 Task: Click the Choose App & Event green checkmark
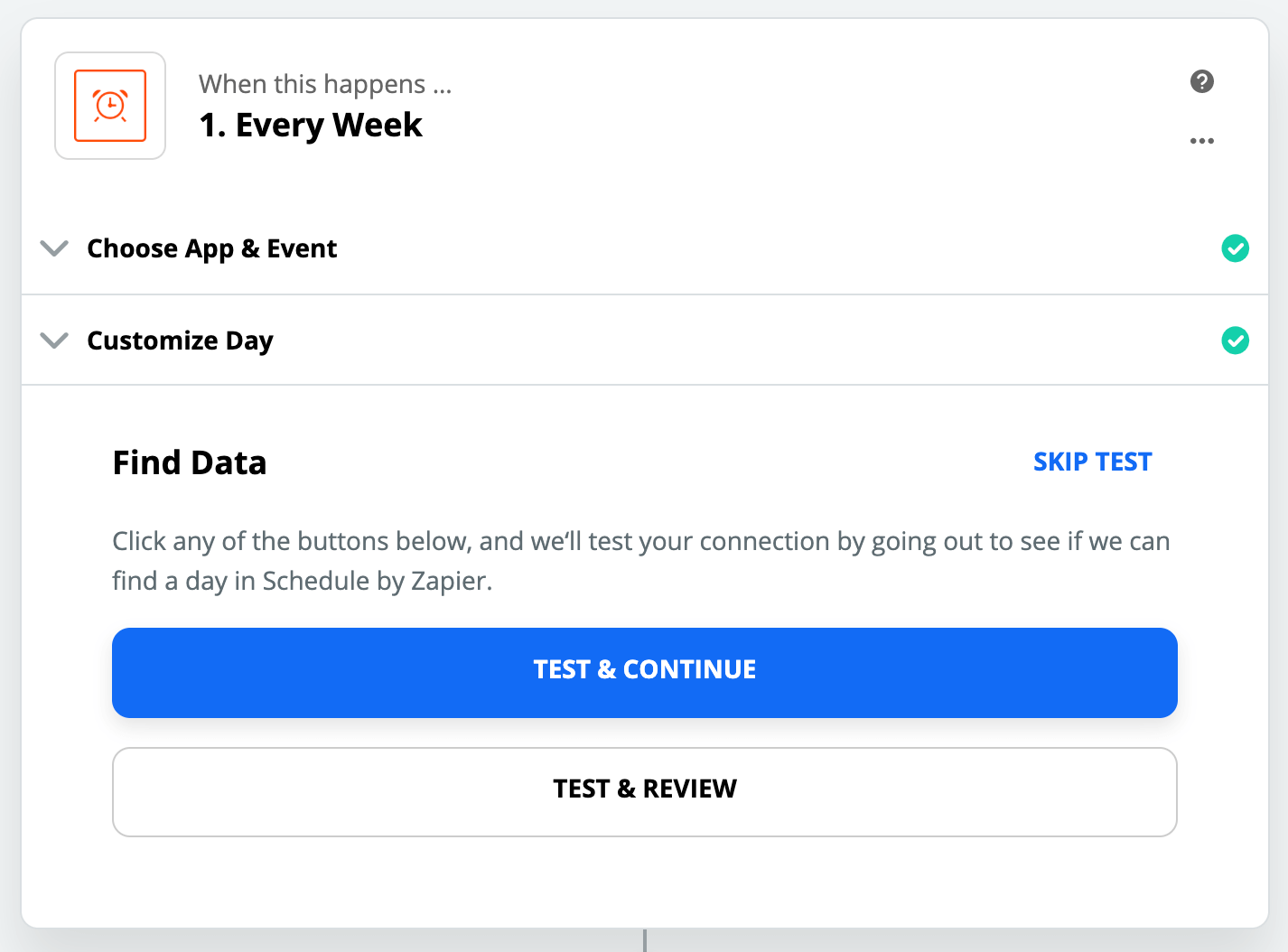click(x=1235, y=248)
